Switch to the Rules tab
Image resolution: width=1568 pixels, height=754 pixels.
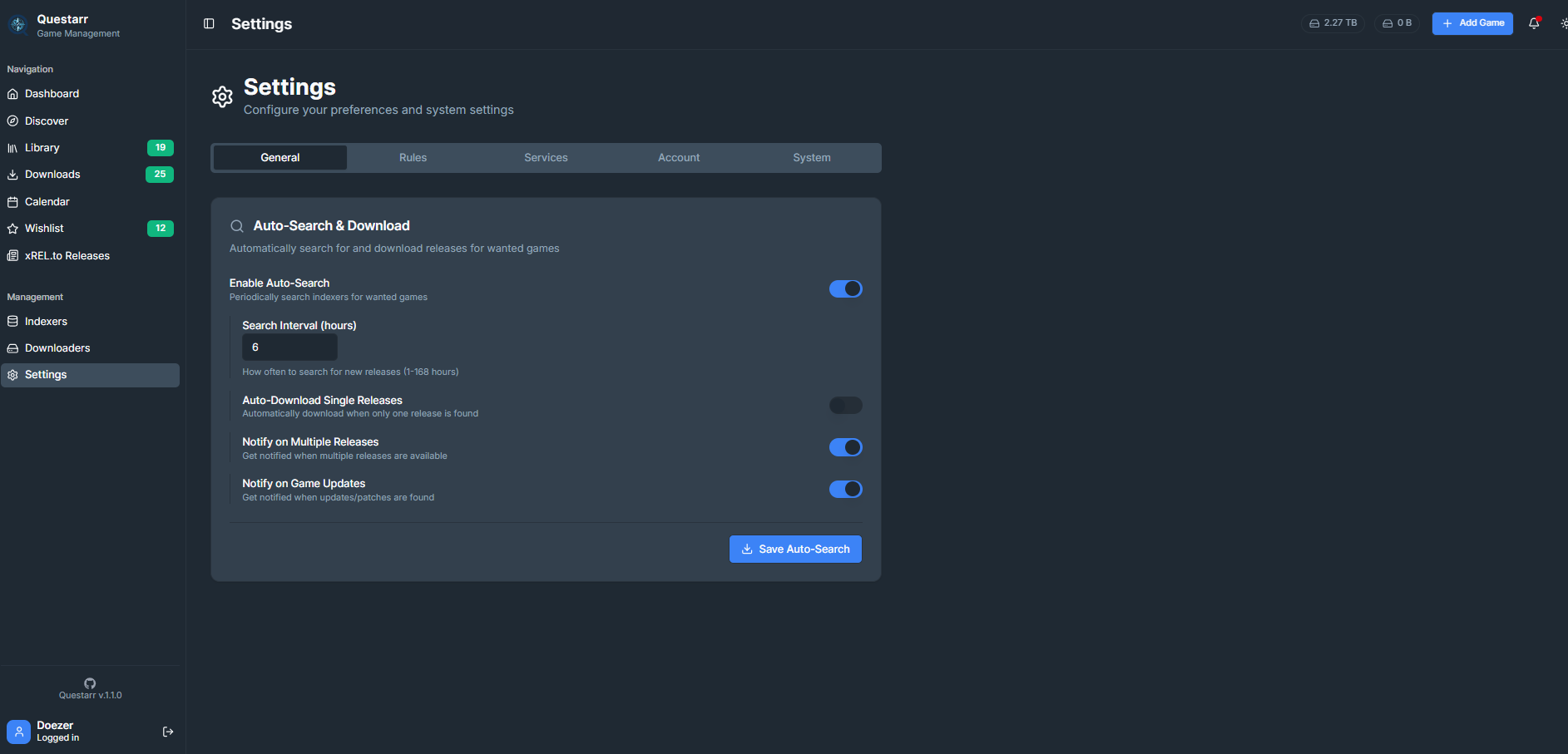[x=413, y=158]
